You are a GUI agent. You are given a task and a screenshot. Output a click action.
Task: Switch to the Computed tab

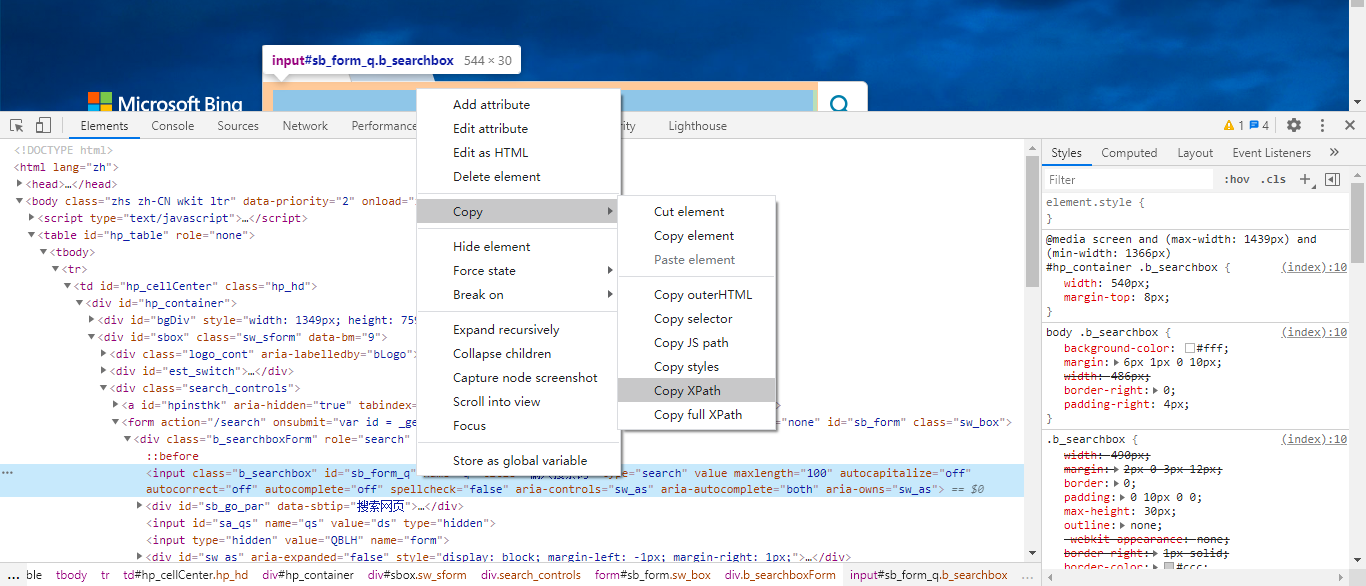pyautogui.click(x=1129, y=153)
